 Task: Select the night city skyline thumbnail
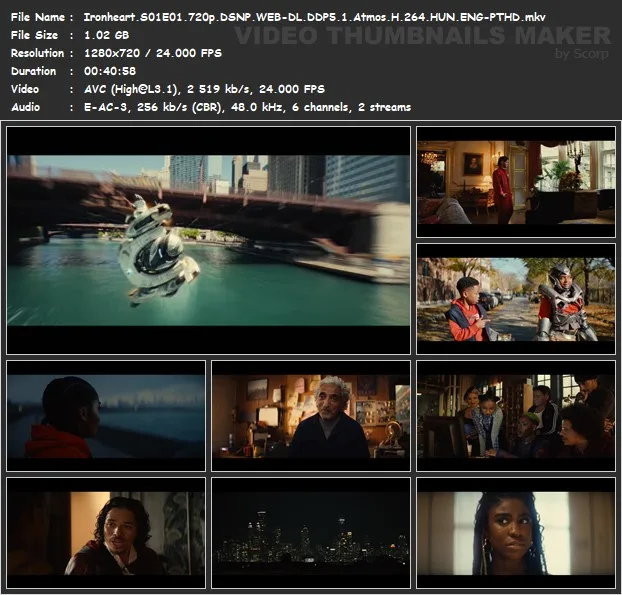(x=311, y=533)
